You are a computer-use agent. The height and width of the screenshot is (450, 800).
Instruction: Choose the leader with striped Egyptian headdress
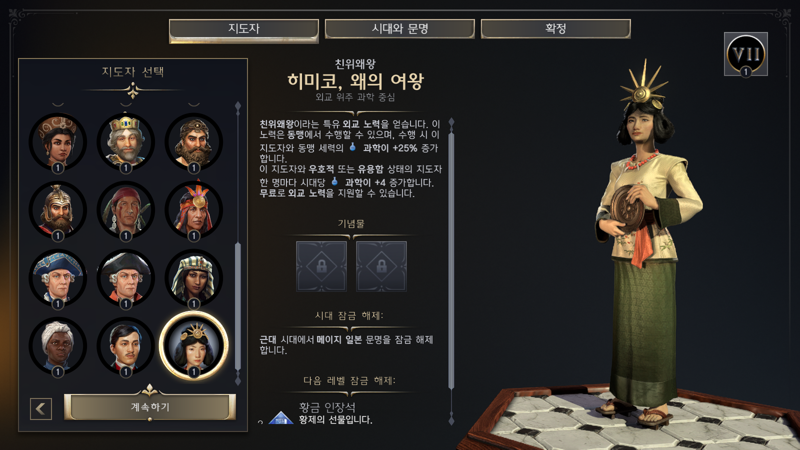(x=193, y=278)
